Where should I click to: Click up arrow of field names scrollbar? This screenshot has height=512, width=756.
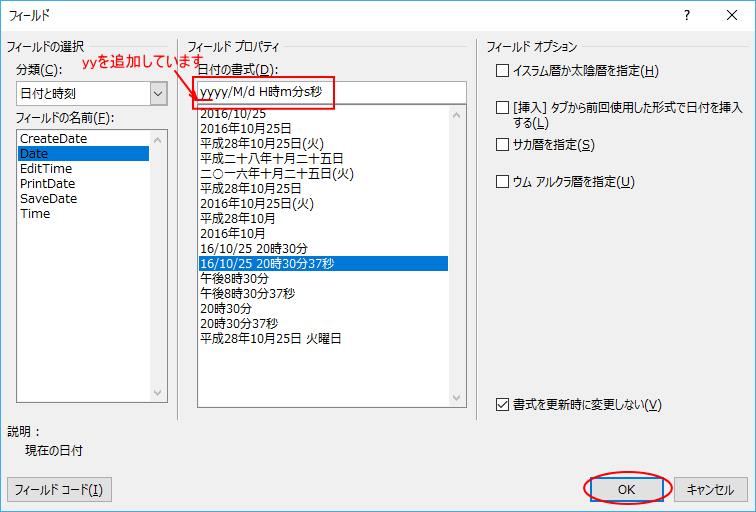(157, 140)
